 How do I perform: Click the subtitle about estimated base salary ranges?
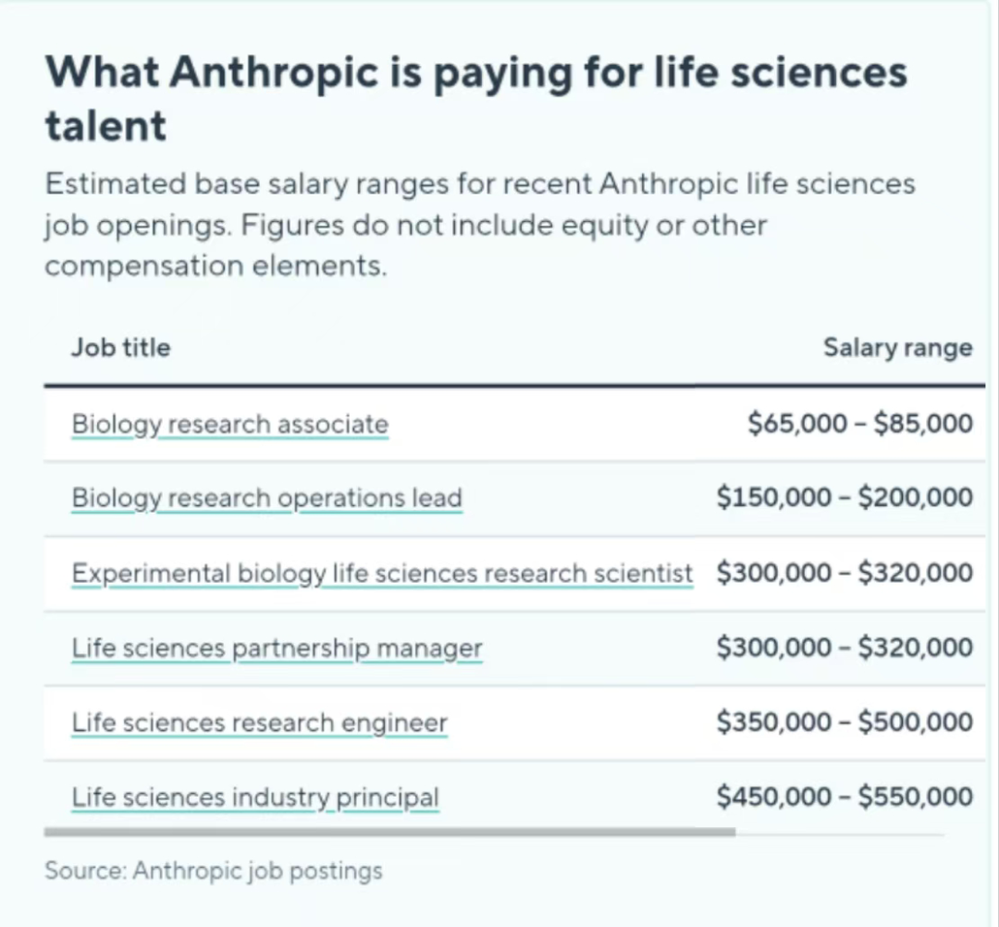pyautogui.click(x=480, y=225)
